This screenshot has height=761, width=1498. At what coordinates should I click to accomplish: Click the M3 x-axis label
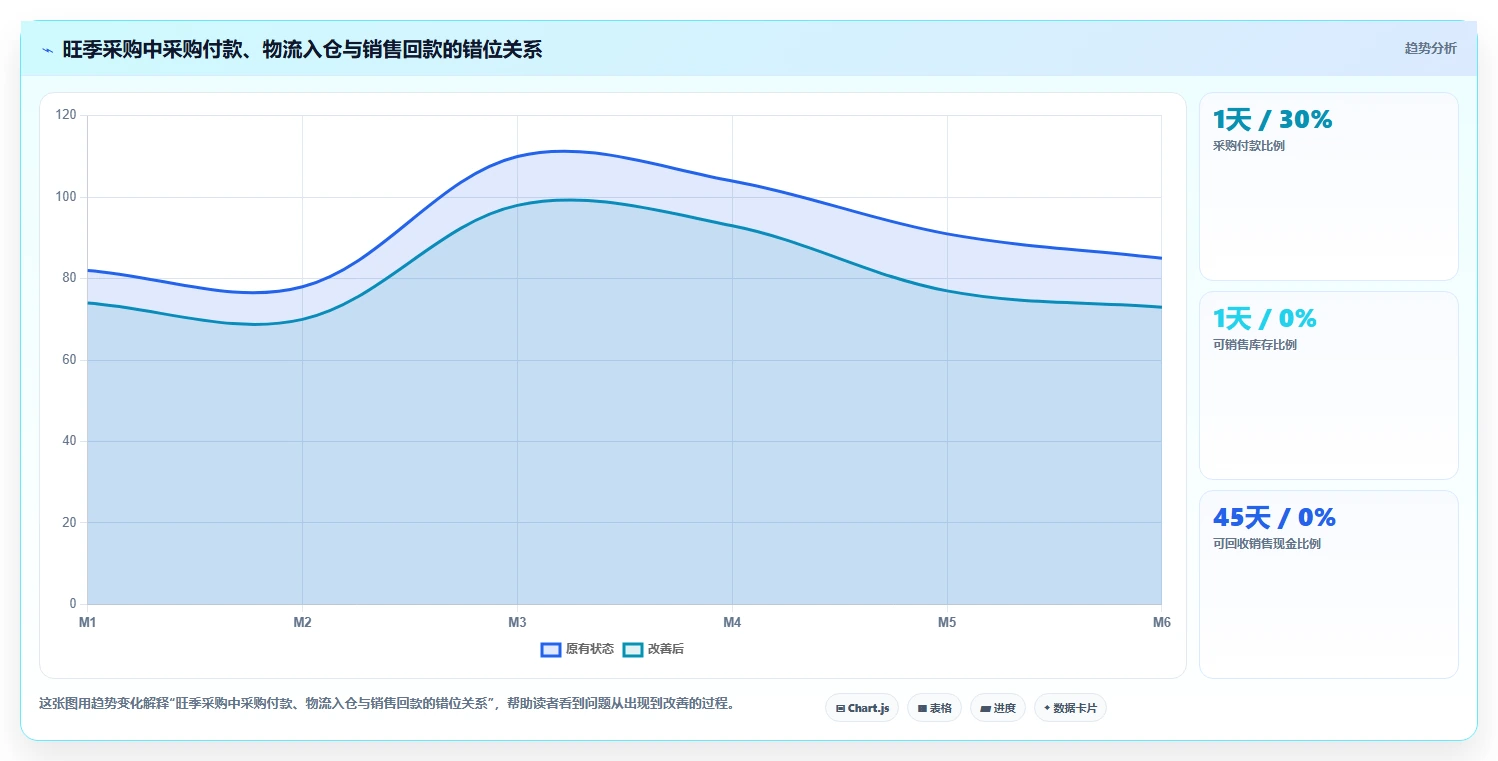[517, 623]
